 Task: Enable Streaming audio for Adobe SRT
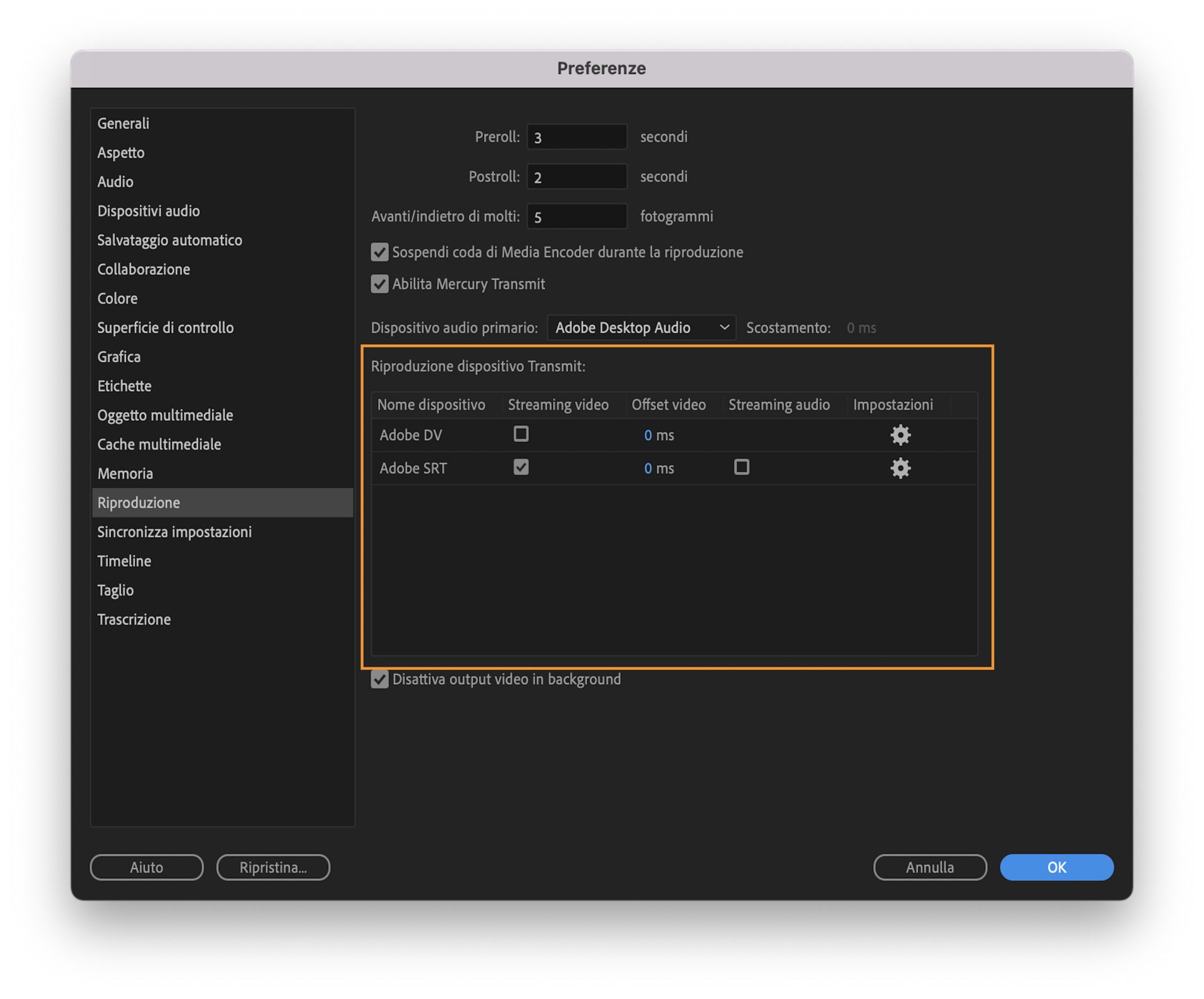point(742,467)
